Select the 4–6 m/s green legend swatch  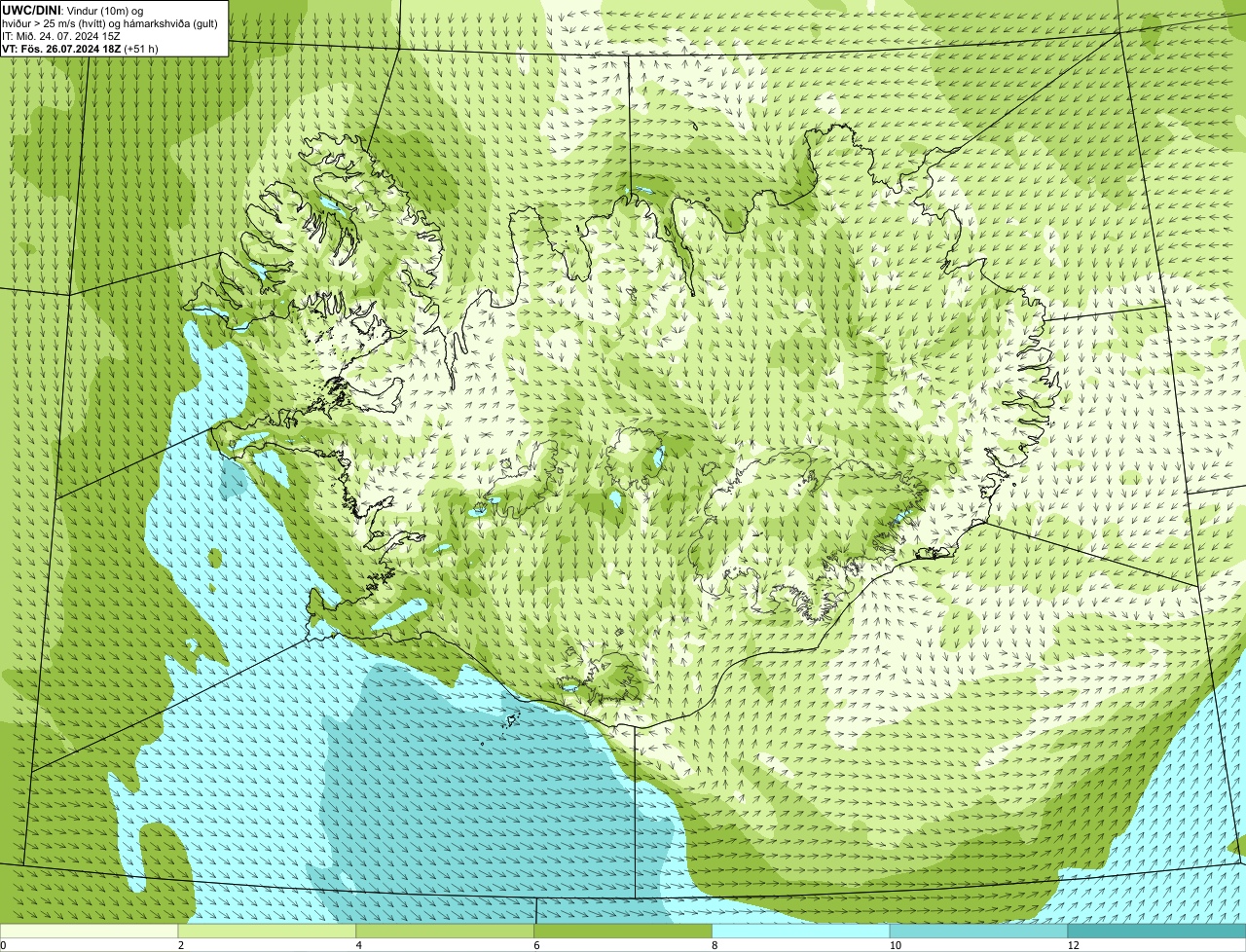446,931
